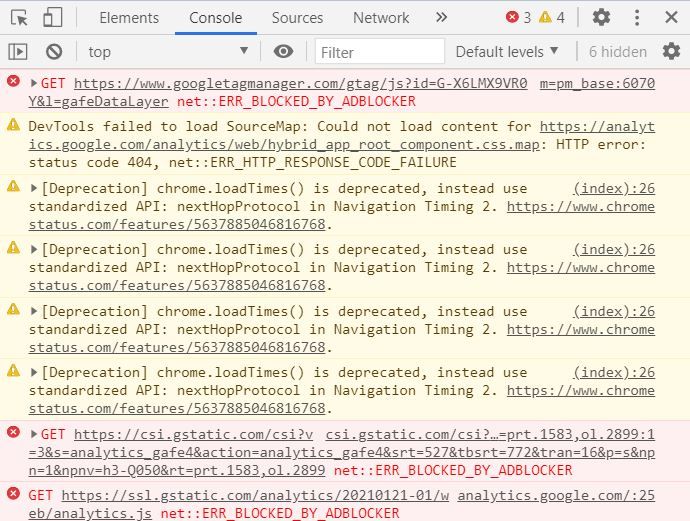690x521 pixels.
Task: Click the red error count badge
Action: (x=518, y=18)
